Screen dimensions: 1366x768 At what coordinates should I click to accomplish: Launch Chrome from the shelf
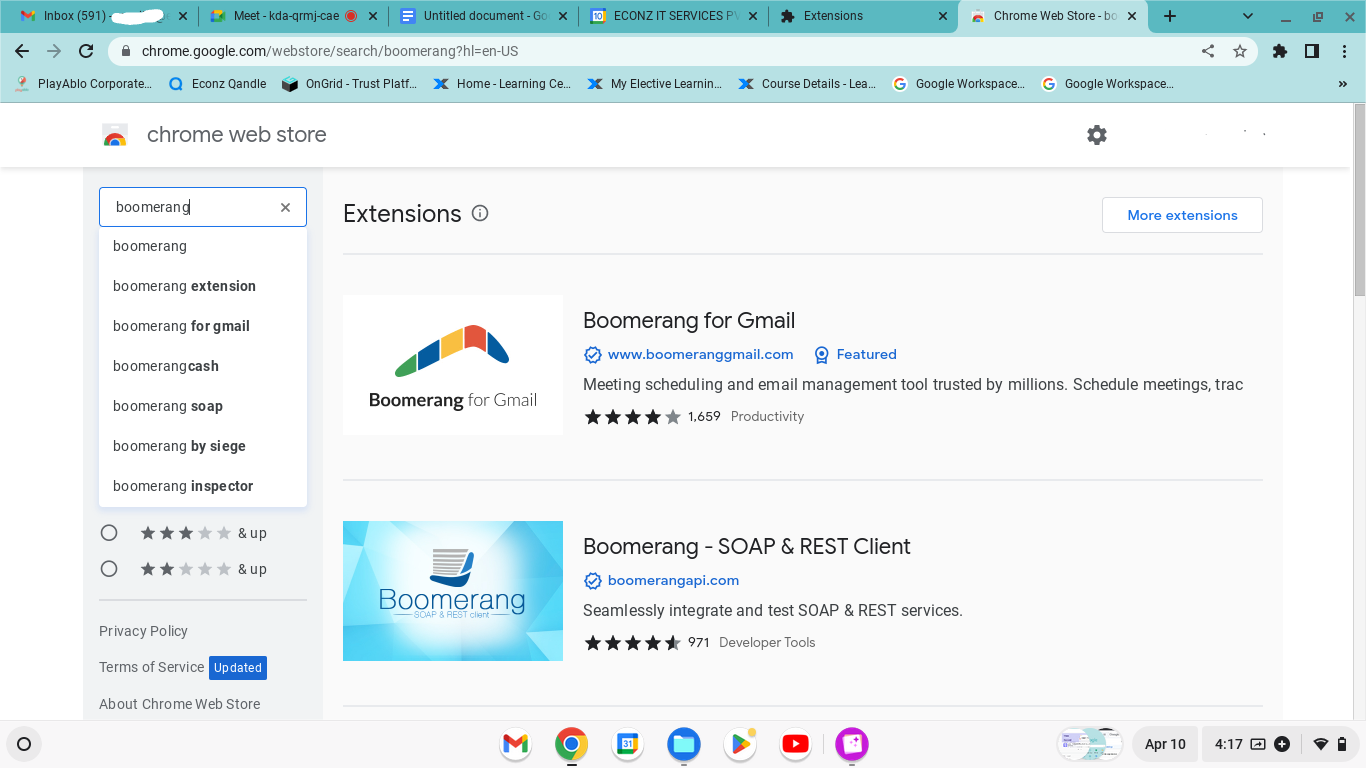(x=571, y=744)
